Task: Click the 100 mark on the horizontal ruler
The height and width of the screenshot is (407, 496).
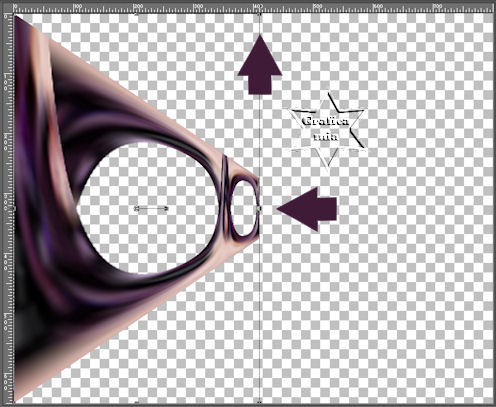Action: point(77,7)
